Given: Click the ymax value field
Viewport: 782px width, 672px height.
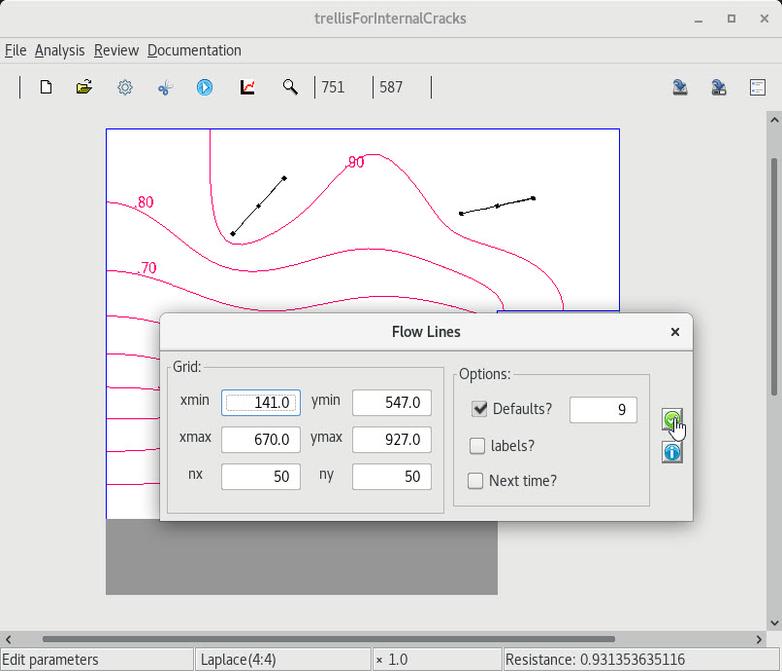Looking at the screenshot, I should pyautogui.click(x=391, y=440).
